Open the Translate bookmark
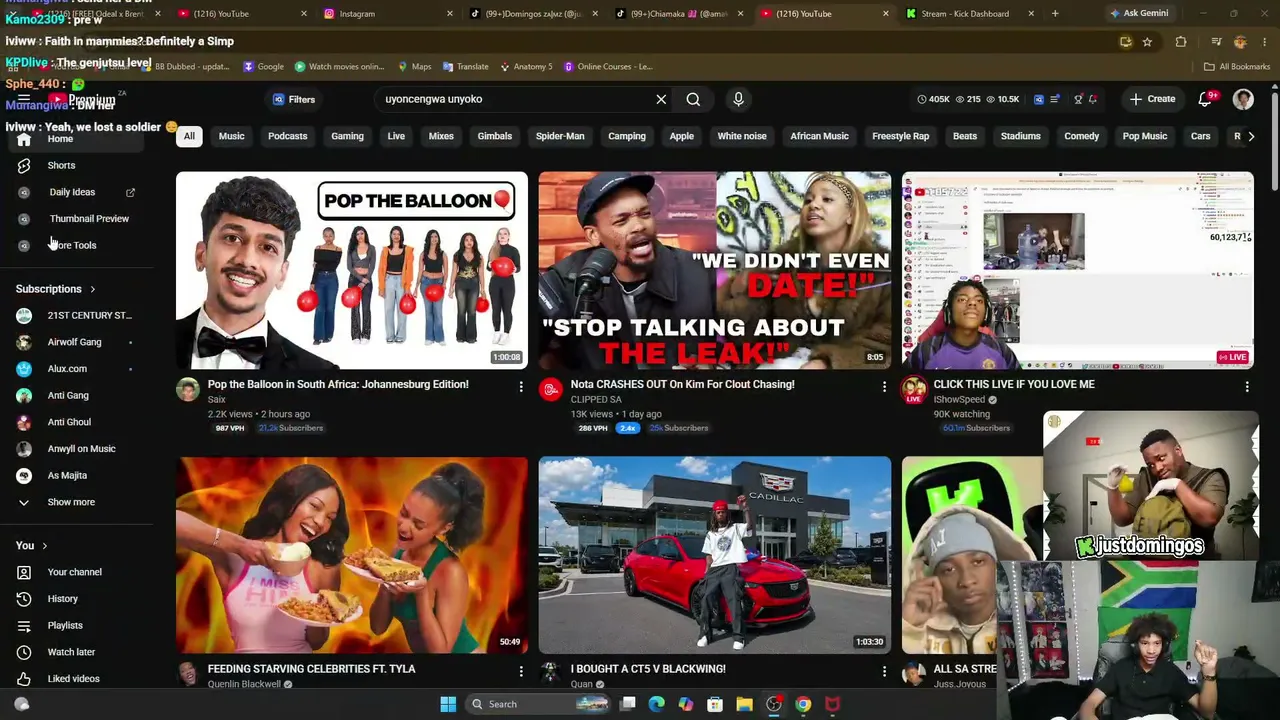This screenshot has width=1280, height=720. pyautogui.click(x=466, y=67)
